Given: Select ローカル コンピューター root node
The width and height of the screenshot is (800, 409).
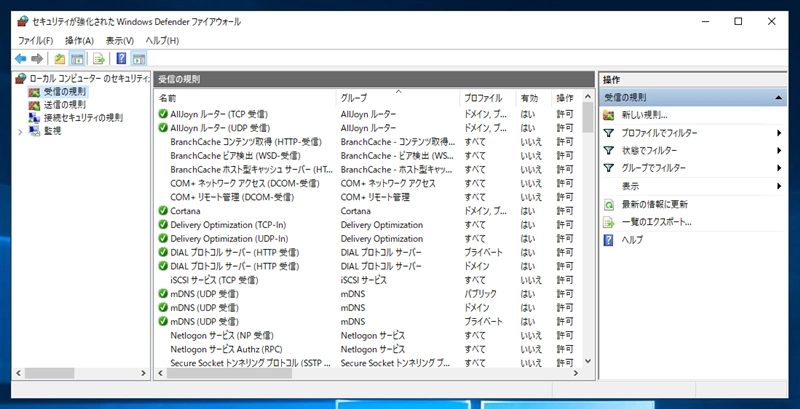Looking at the screenshot, I should (89, 79).
